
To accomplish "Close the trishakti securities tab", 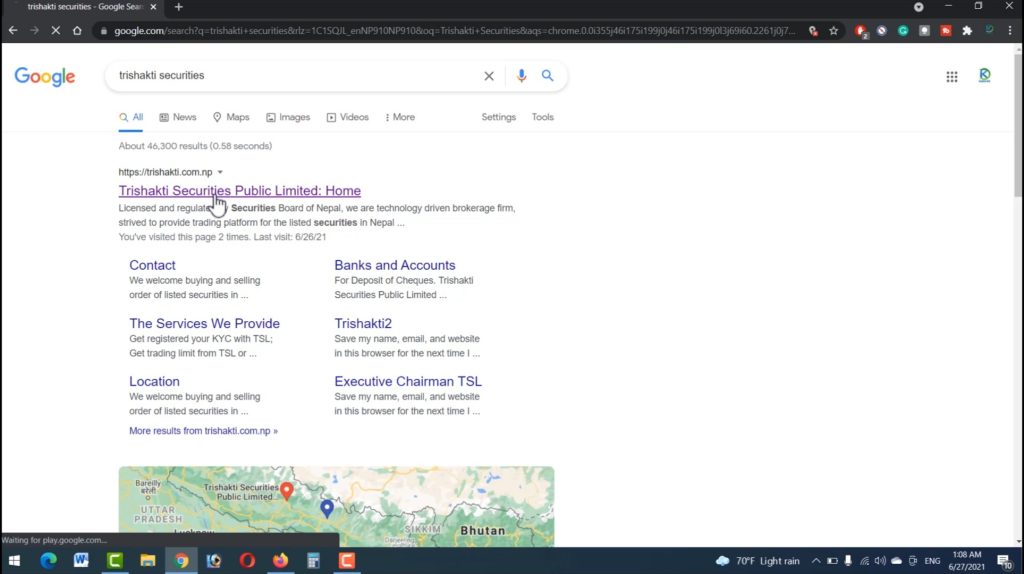I will 153,7.
